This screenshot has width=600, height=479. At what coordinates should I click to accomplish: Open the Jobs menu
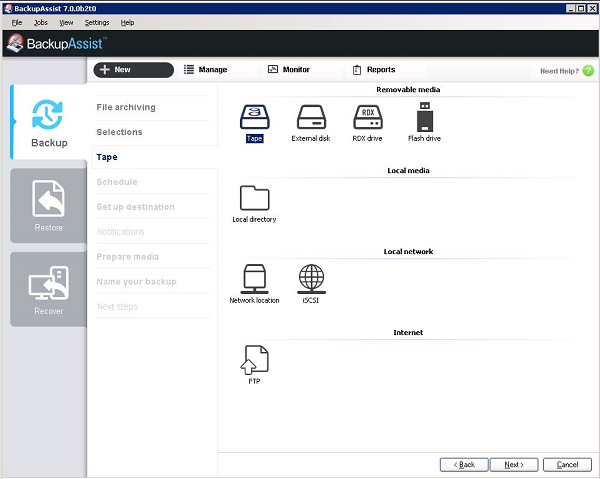coord(41,23)
